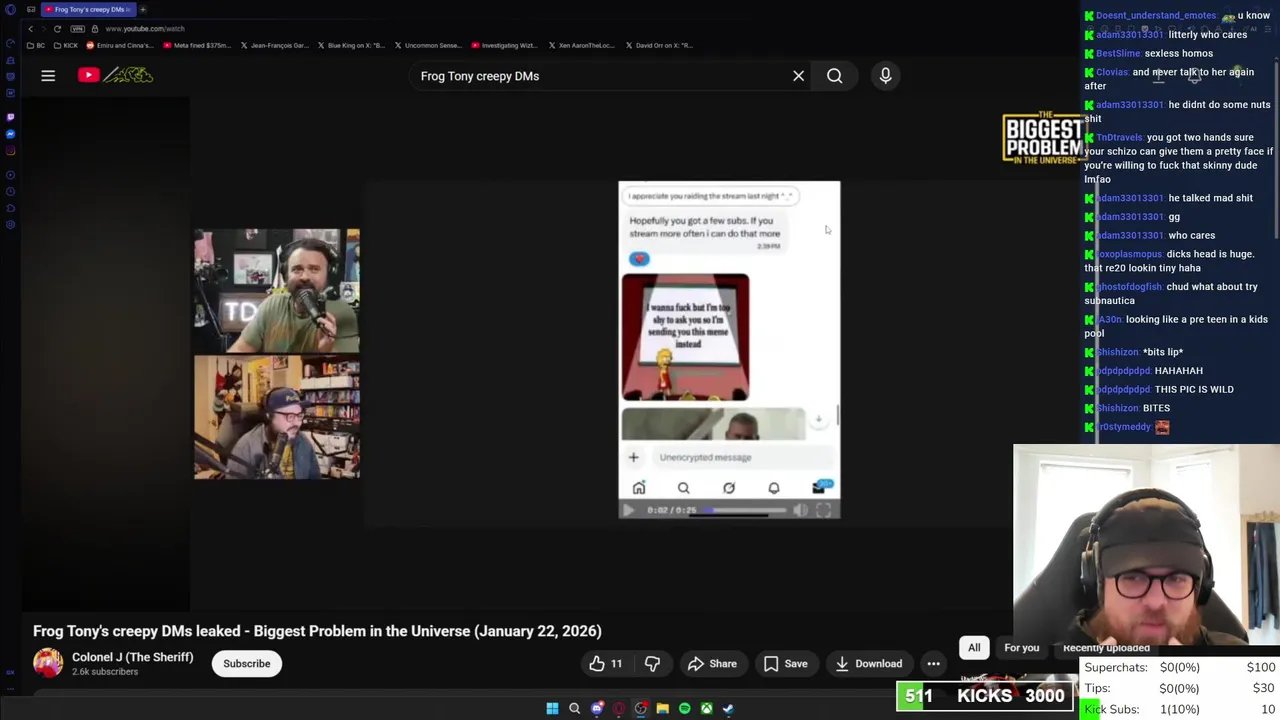Open Spotify from the taskbar
Screen dimensions: 1280x720
[x=684, y=708]
